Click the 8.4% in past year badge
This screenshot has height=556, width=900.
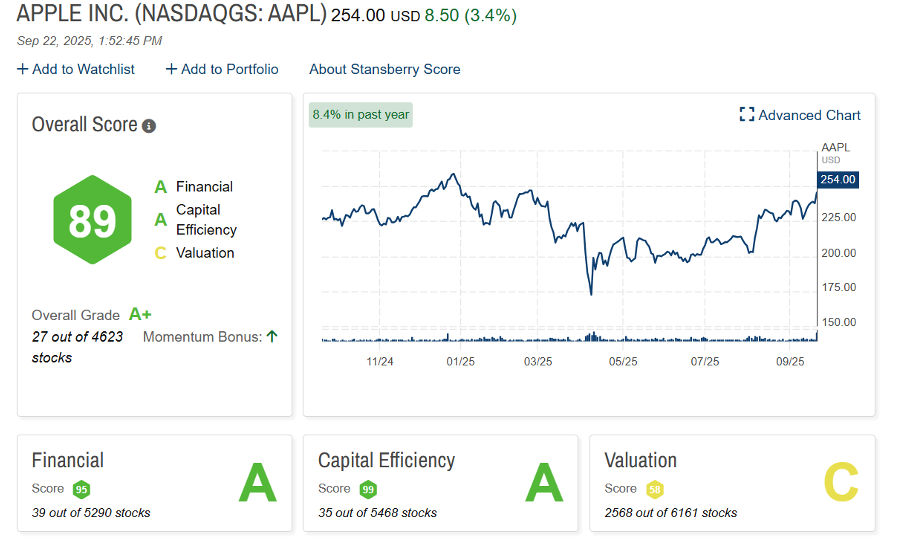click(361, 115)
